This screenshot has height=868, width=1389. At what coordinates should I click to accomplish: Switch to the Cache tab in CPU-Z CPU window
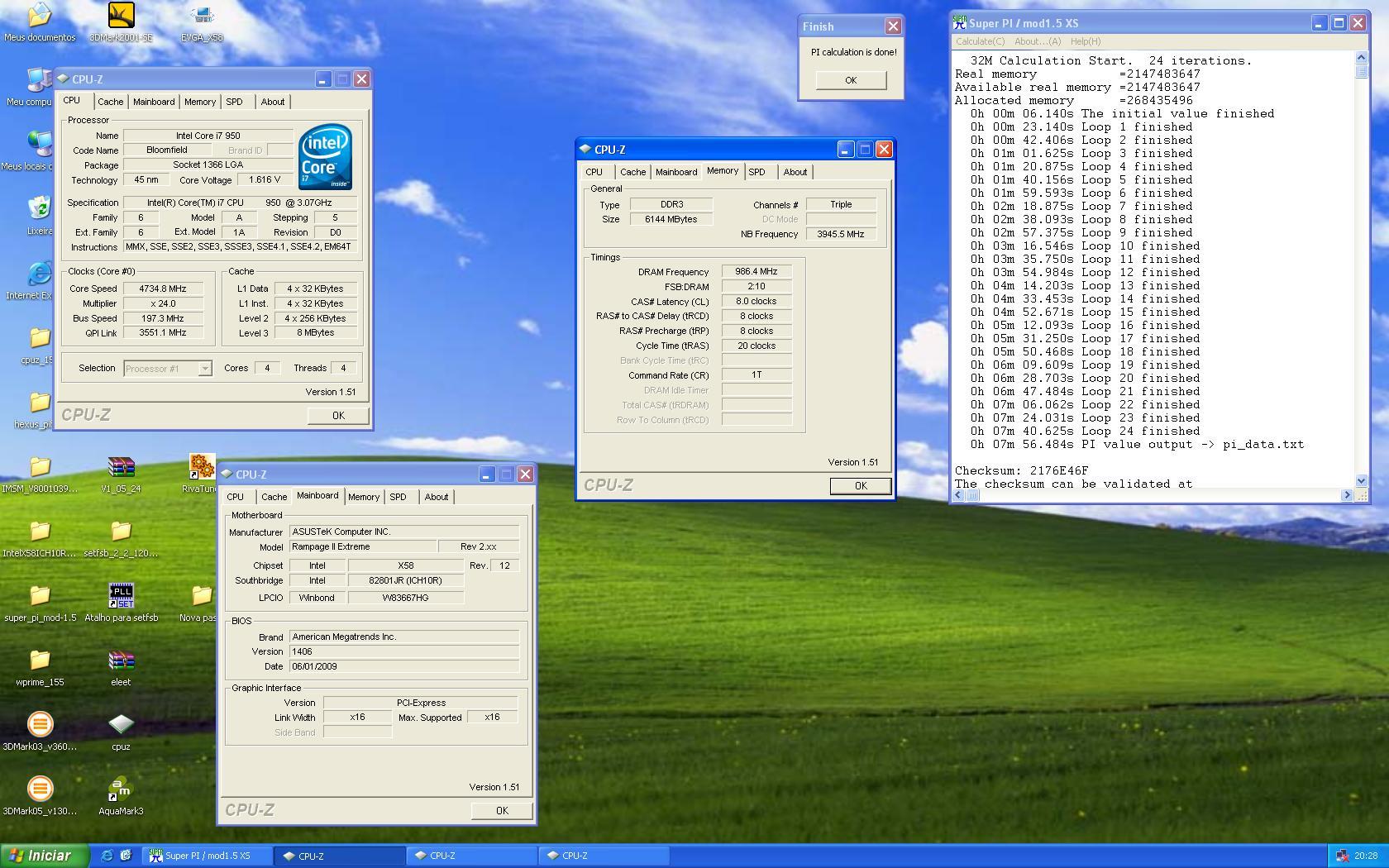click(x=110, y=102)
